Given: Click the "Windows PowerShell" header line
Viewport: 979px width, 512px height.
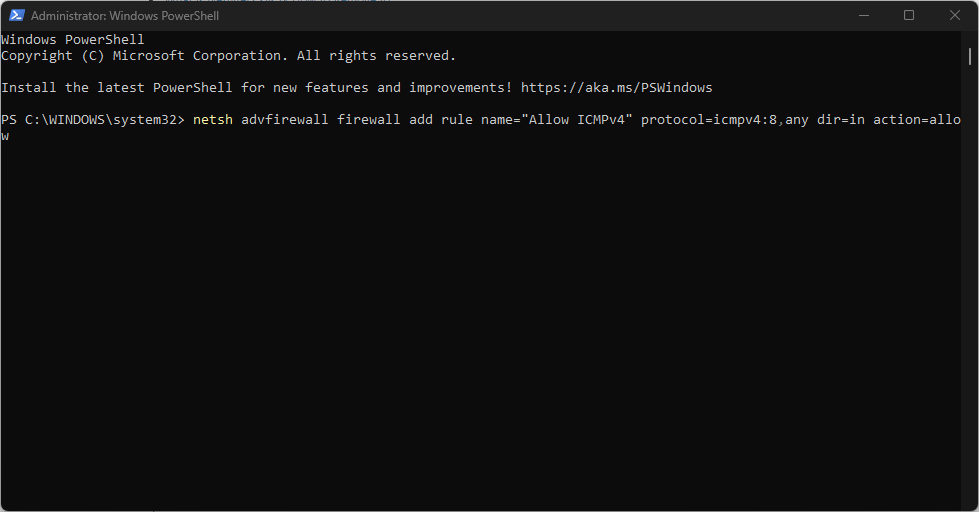Looking at the screenshot, I should click(x=73, y=40).
